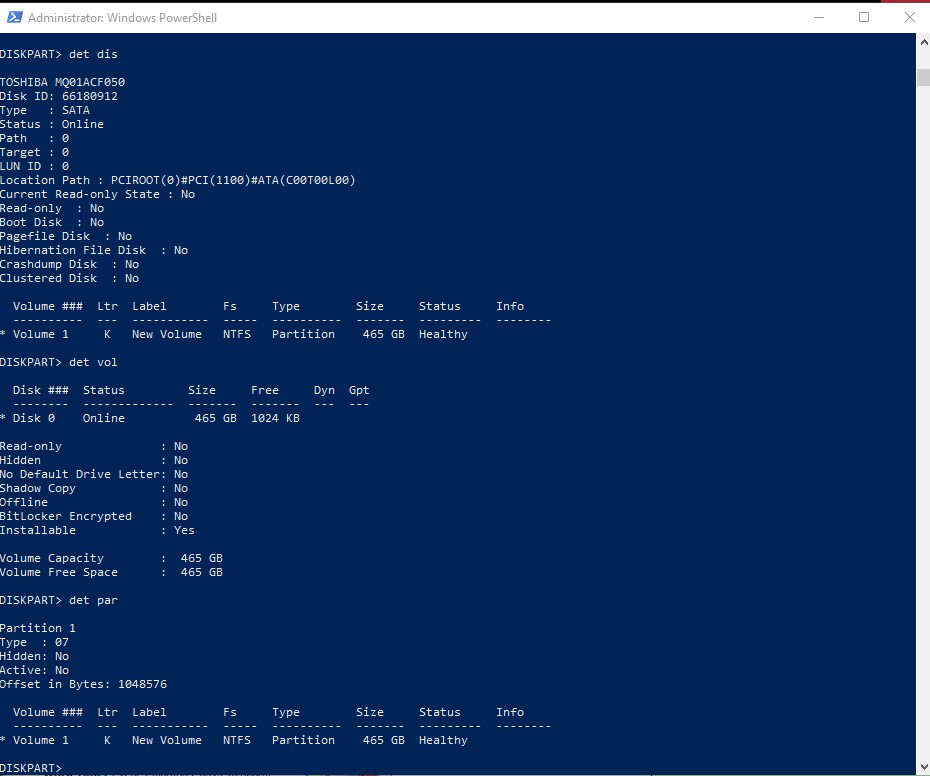
Task: Minimize the PowerShell window
Action: click(818, 17)
